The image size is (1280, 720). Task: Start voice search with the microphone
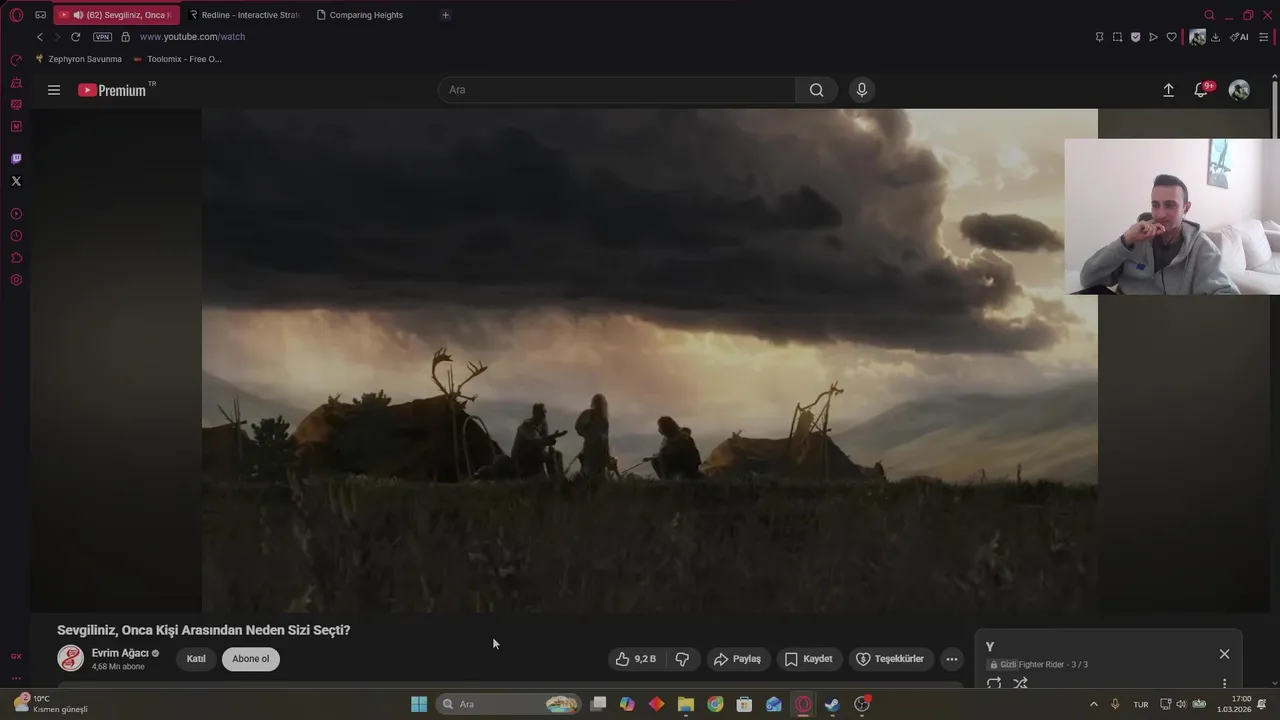[862, 90]
